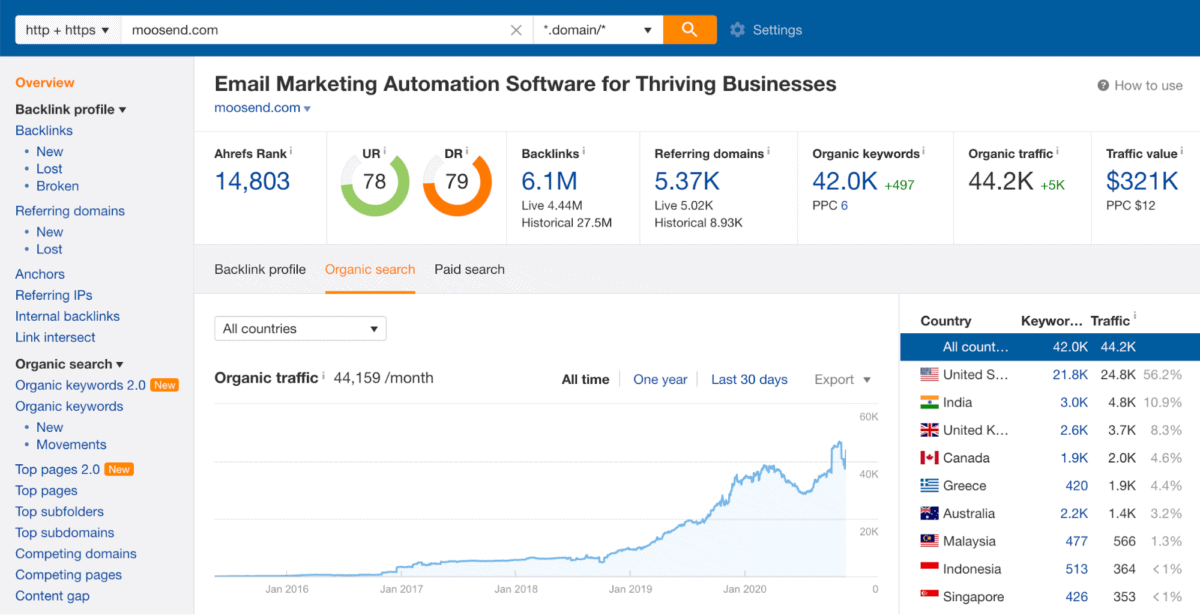Collapse the Backlink profile sidebar section
Viewport: 1200px width, 615px height.
click(x=71, y=109)
